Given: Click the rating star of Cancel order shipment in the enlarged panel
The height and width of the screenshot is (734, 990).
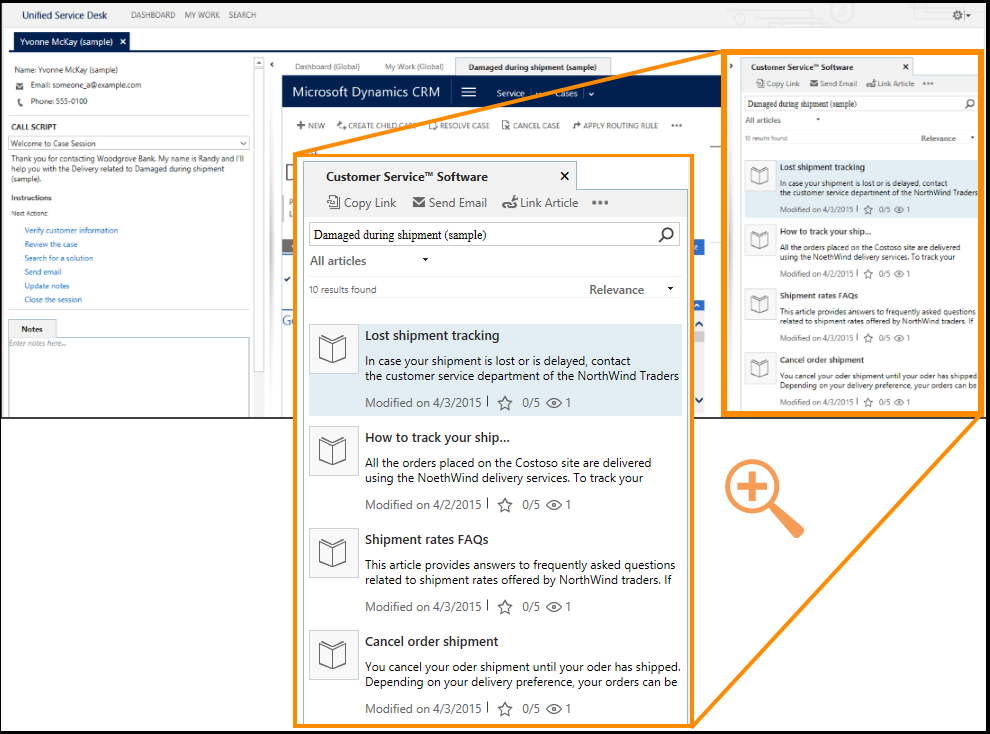Looking at the screenshot, I should click(505, 709).
